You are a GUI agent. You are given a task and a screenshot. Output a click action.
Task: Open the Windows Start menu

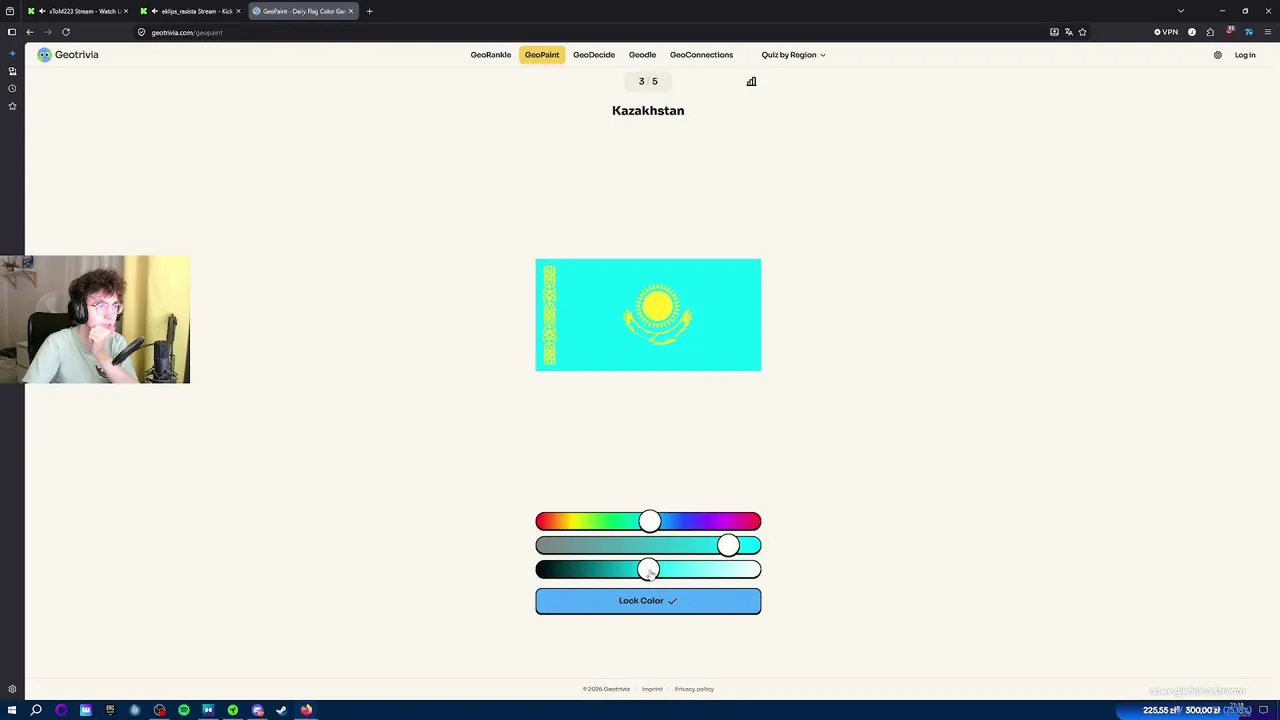(11, 710)
